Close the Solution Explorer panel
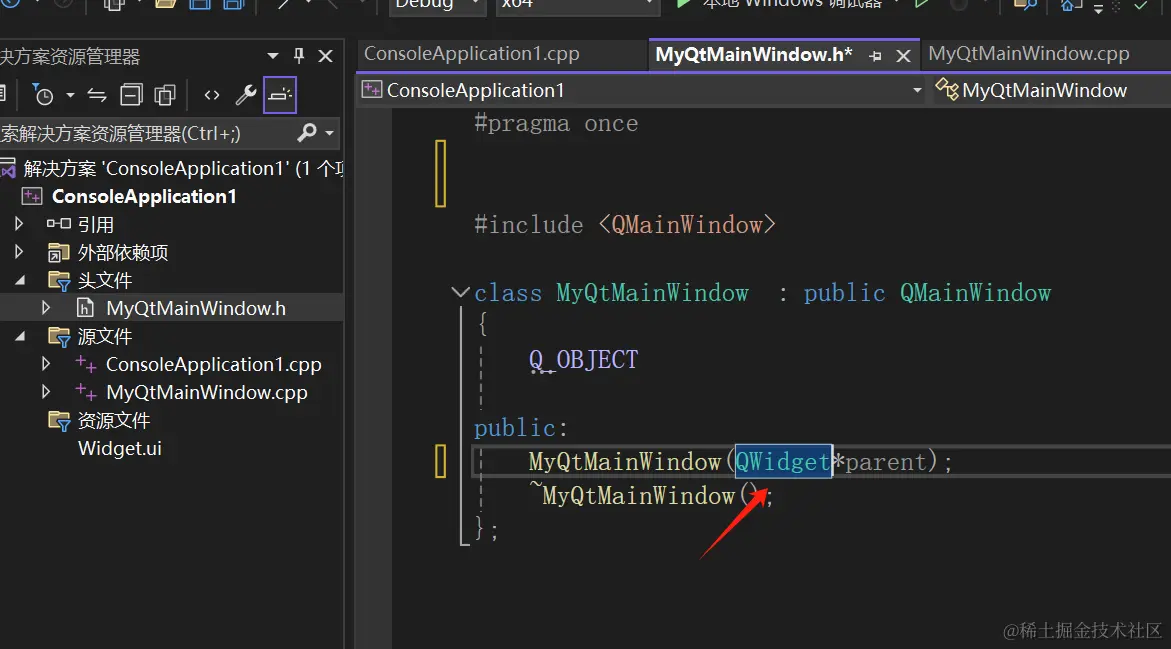 coord(326,56)
